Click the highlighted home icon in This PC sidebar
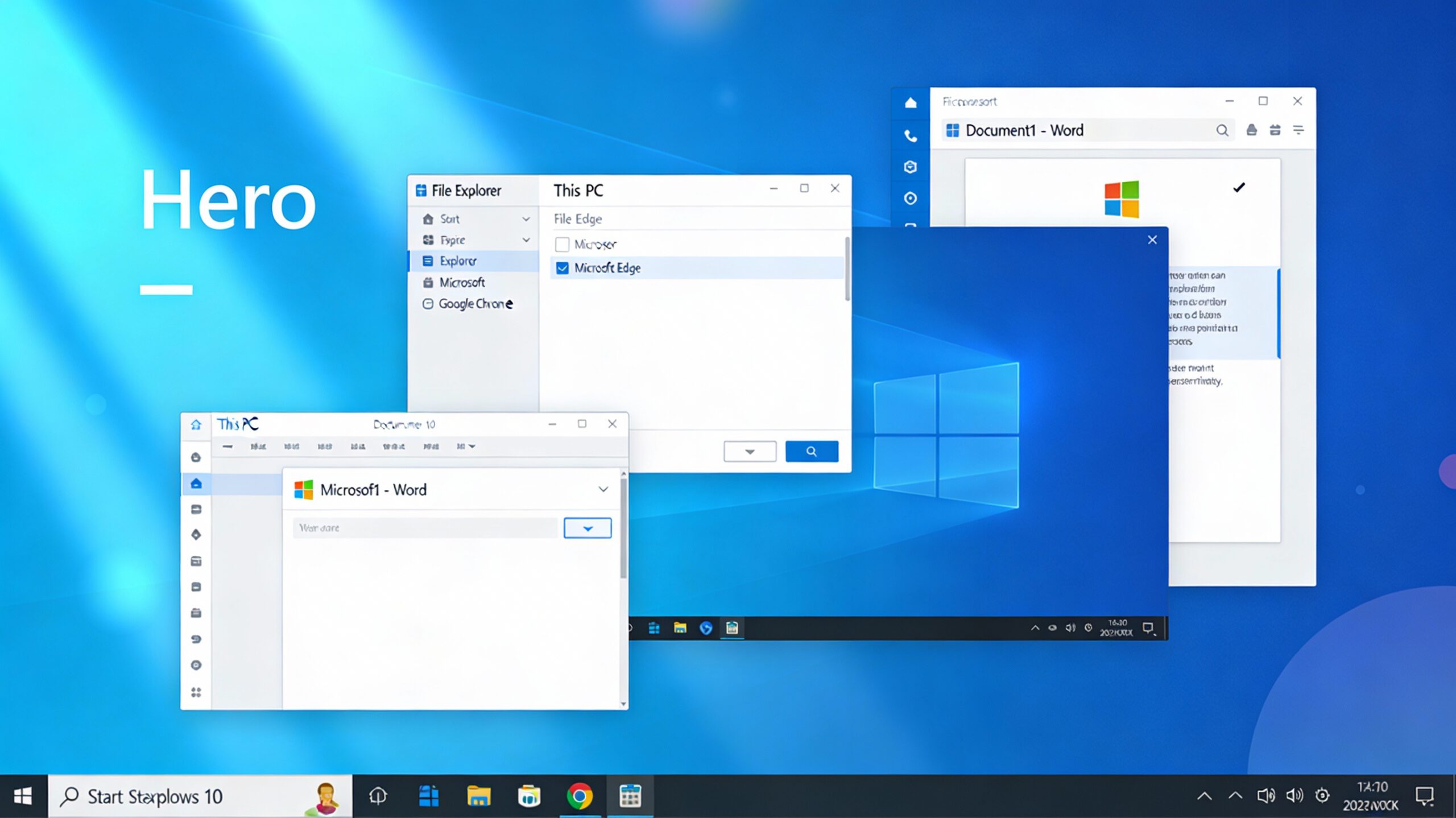 [x=196, y=484]
